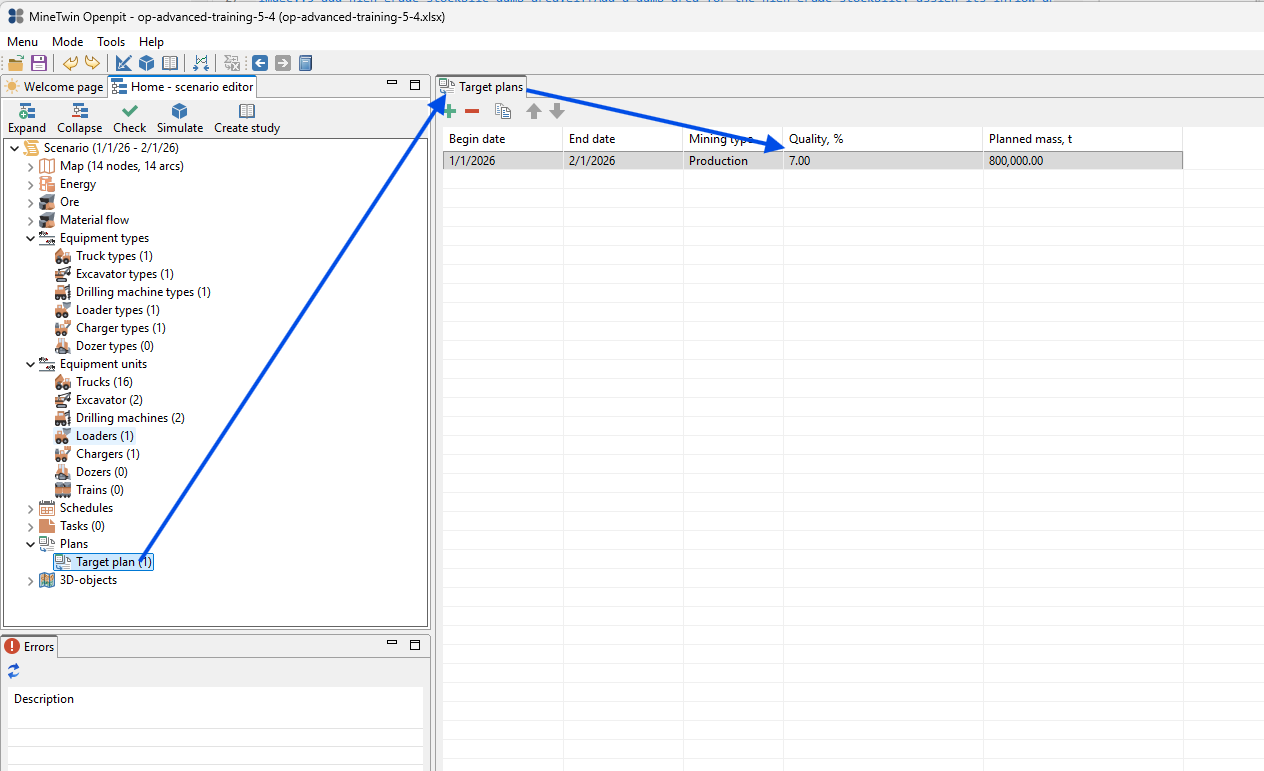Click the blue arrows merge toolbar icon
1264x771 pixels.
coord(201,63)
